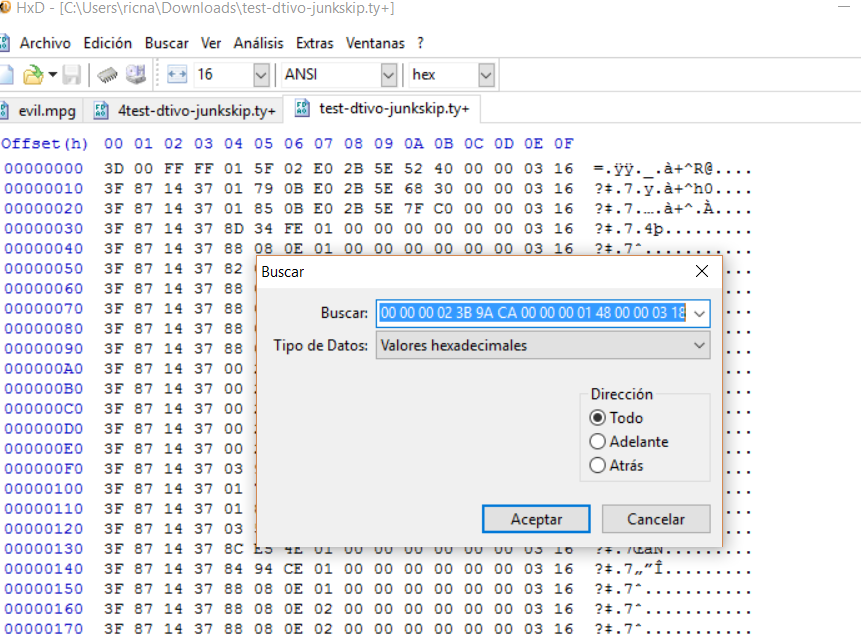Click the Open file folder icon
The image size is (861, 641).
pos(32,75)
